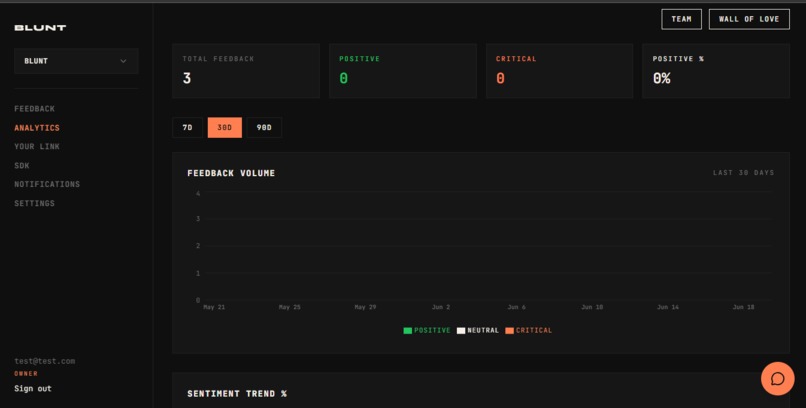Click the Critical count card
Image resolution: width=806 pixels, height=408 pixels.
[x=559, y=71]
